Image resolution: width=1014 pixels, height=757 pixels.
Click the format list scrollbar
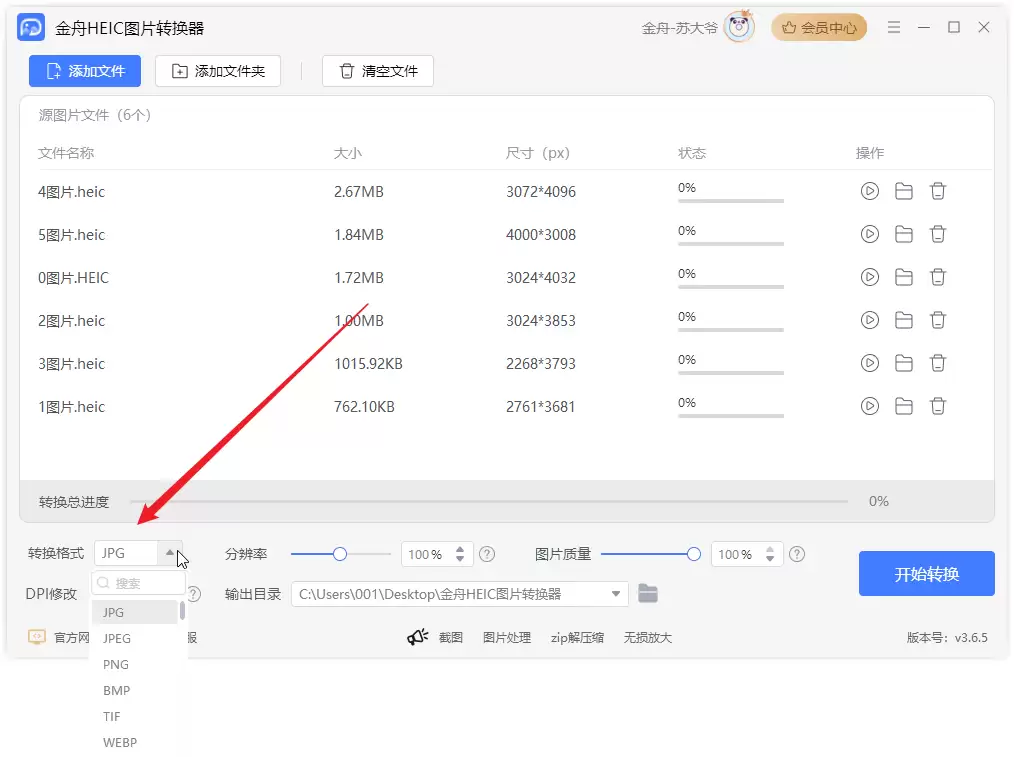(182, 611)
